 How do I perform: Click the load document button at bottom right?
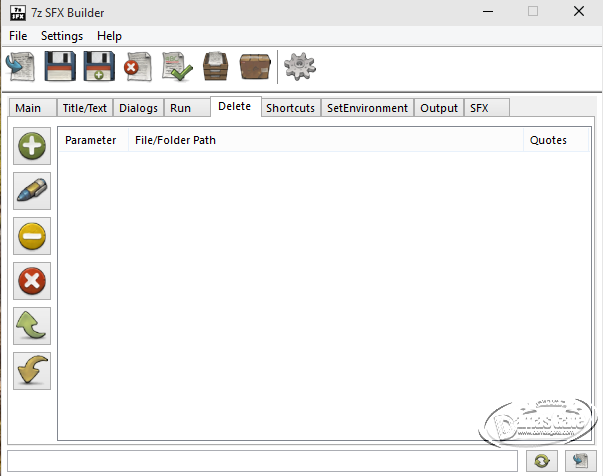pos(581,461)
